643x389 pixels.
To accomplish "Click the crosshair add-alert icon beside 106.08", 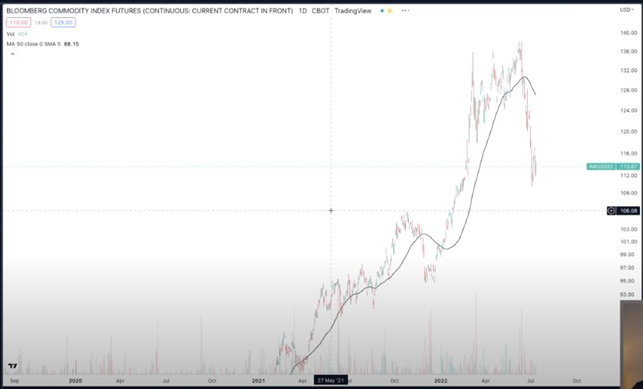I will click(611, 211).
